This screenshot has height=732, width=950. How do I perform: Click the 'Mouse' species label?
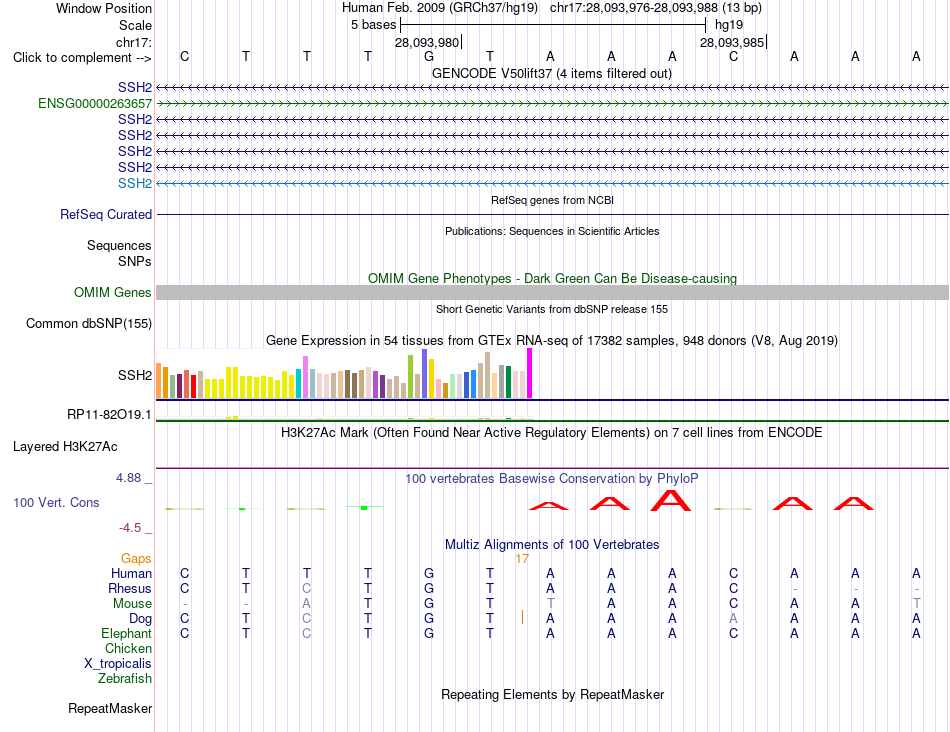pyautogui.click(x=132, y=604)
